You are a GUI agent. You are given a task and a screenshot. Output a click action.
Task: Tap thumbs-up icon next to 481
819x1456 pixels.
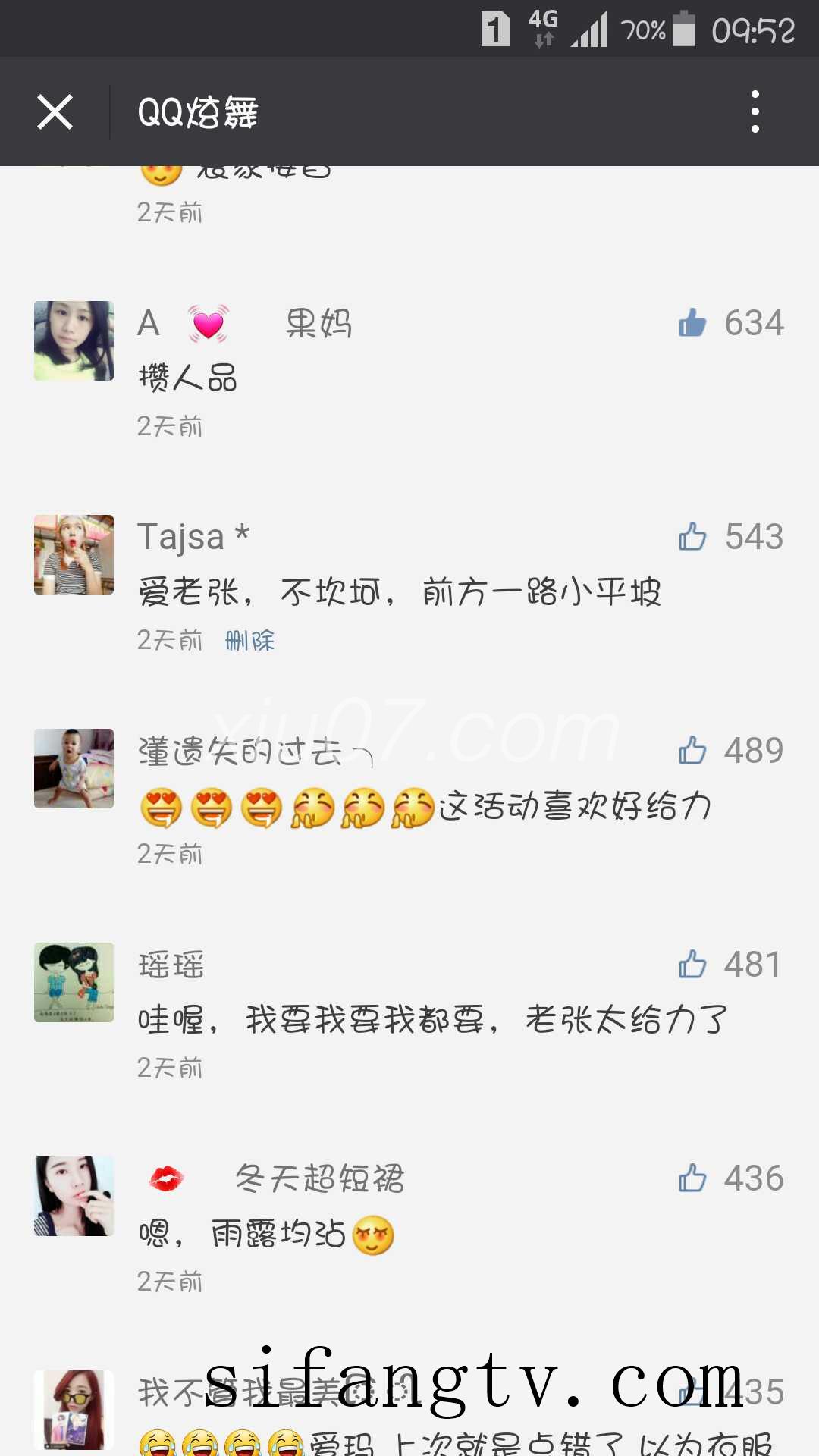[692, 965]
